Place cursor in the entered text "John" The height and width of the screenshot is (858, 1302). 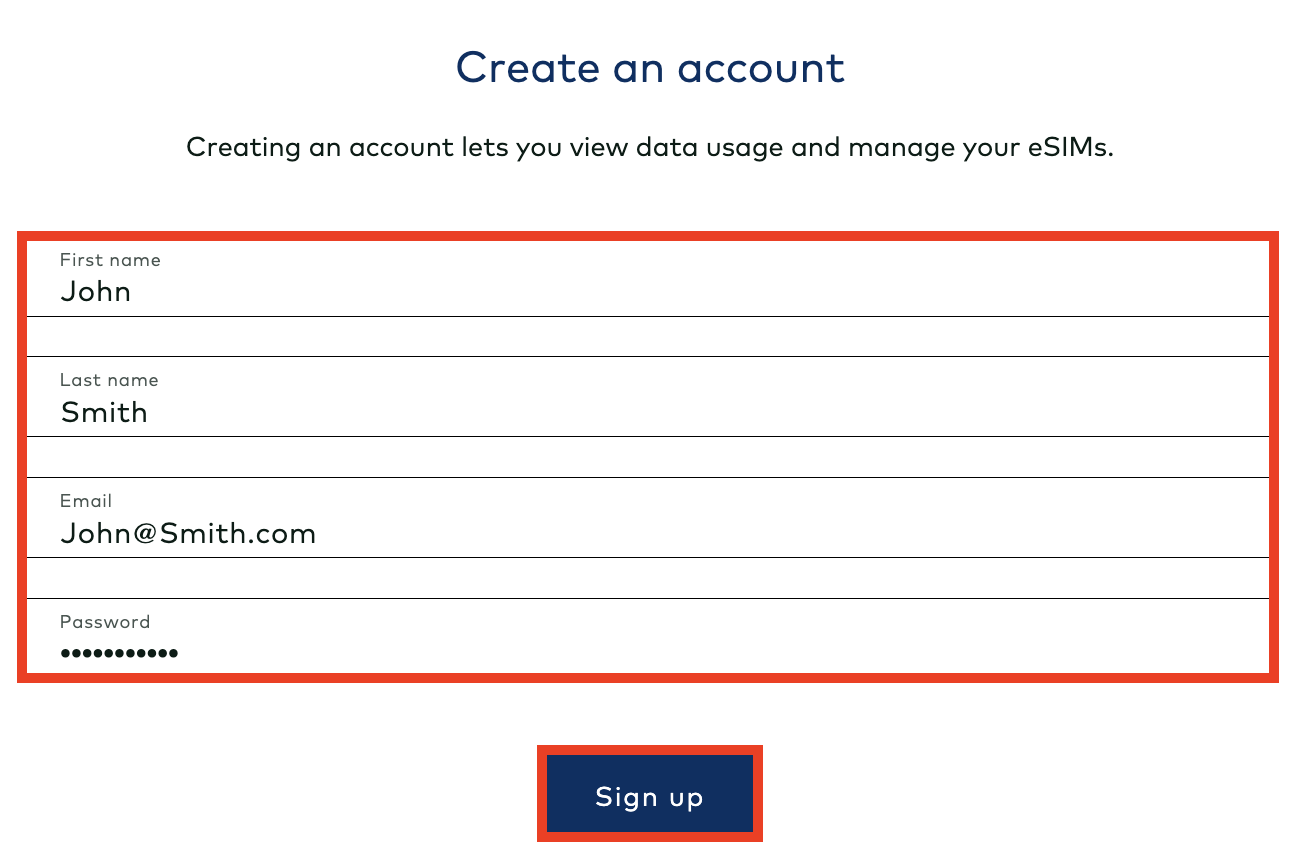[x=96, y=292]
